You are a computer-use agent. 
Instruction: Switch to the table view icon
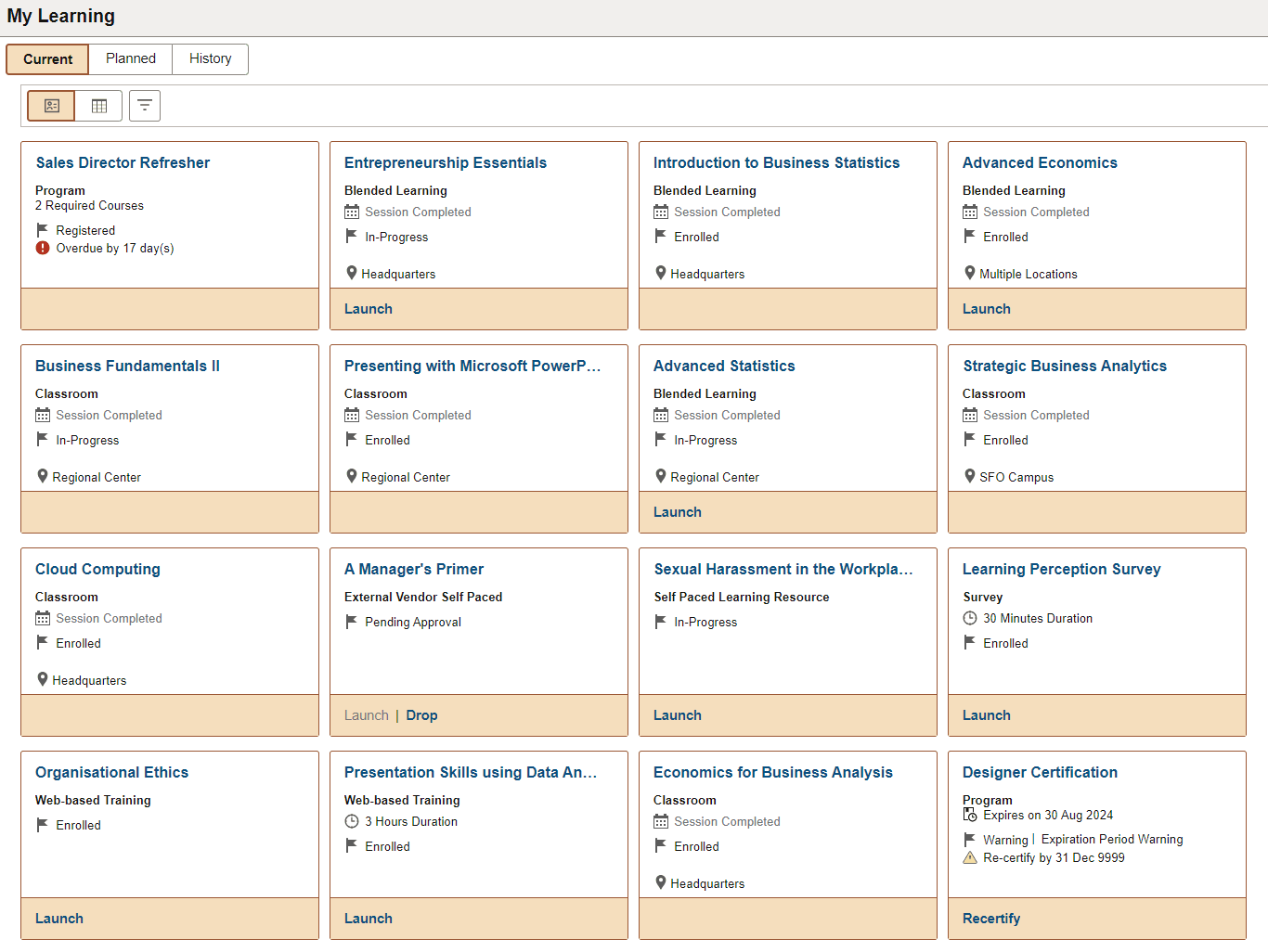coord(97,105)
